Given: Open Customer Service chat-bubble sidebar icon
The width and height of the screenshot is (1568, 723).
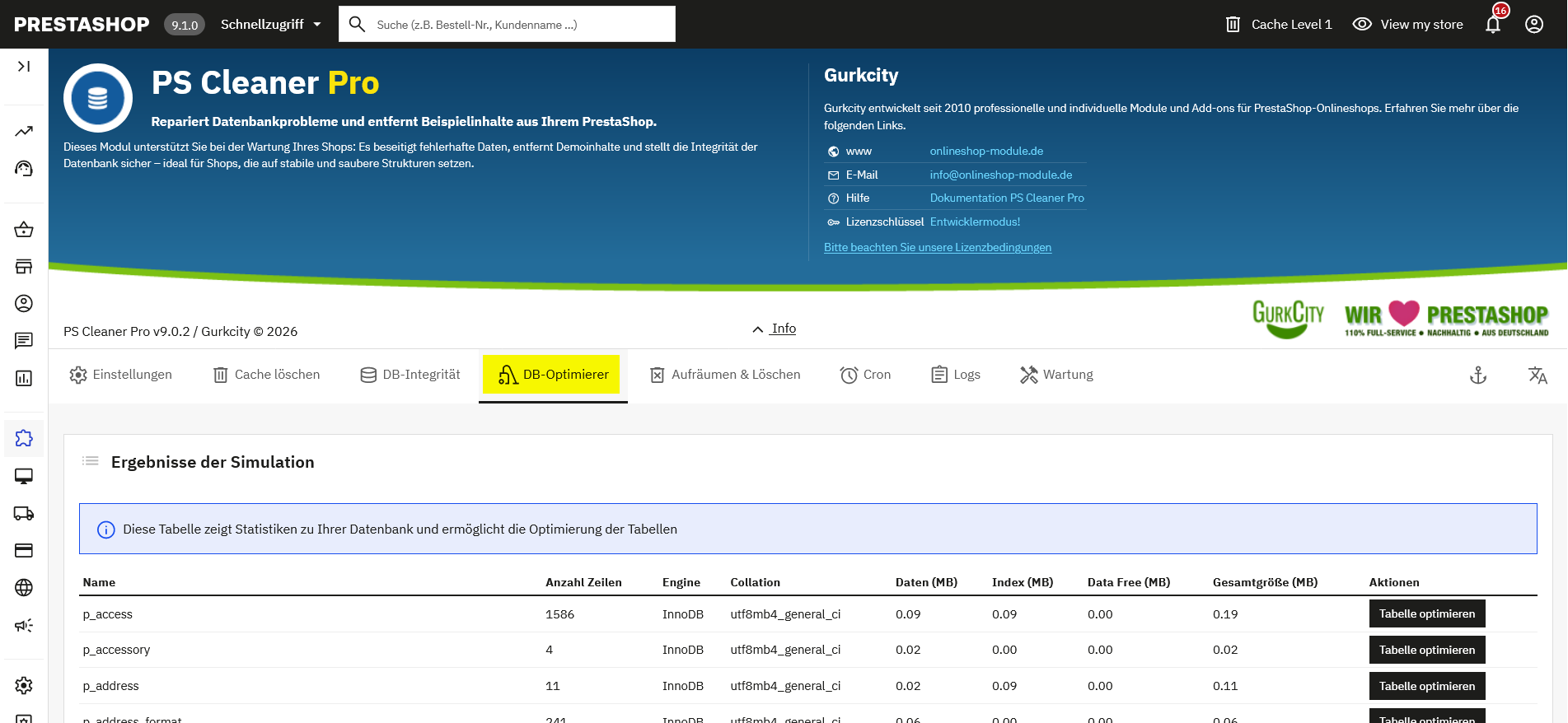Looking at the screenshot, I should (x=24, y=340).
